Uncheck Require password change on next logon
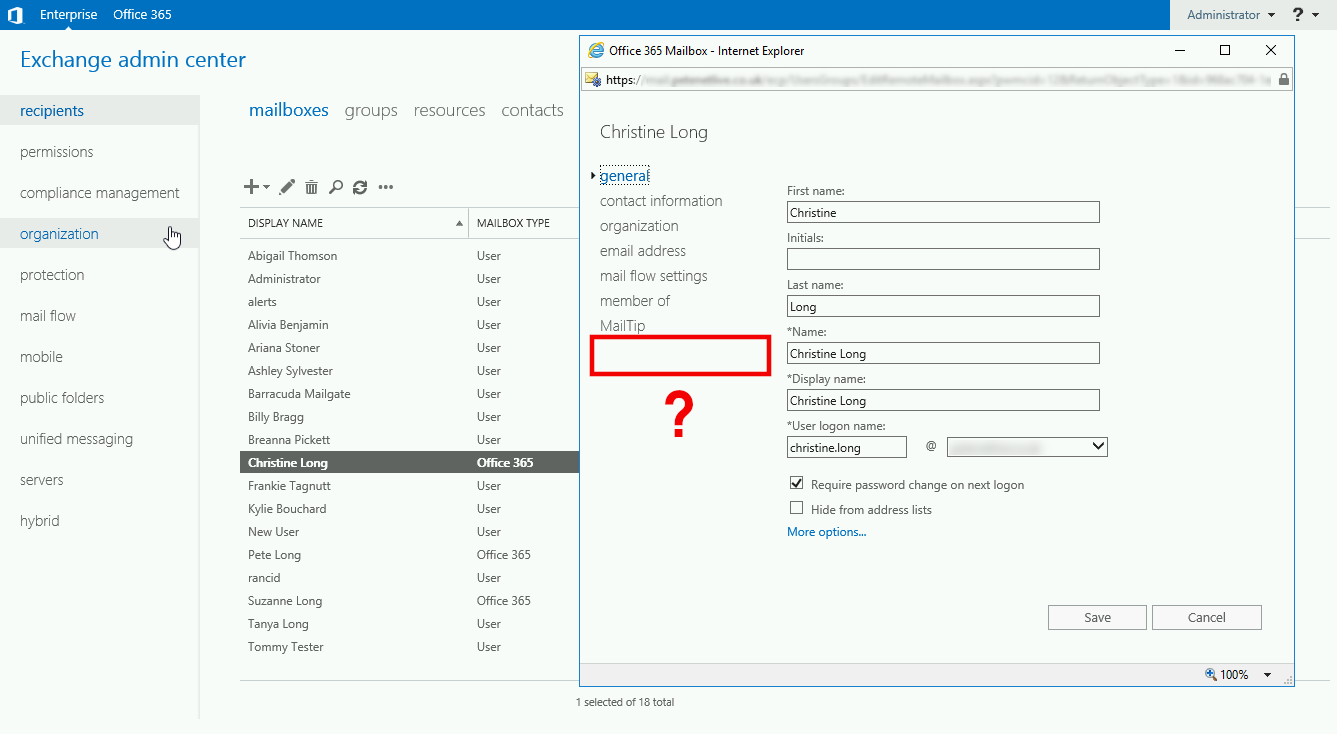 tap(797, 483)
